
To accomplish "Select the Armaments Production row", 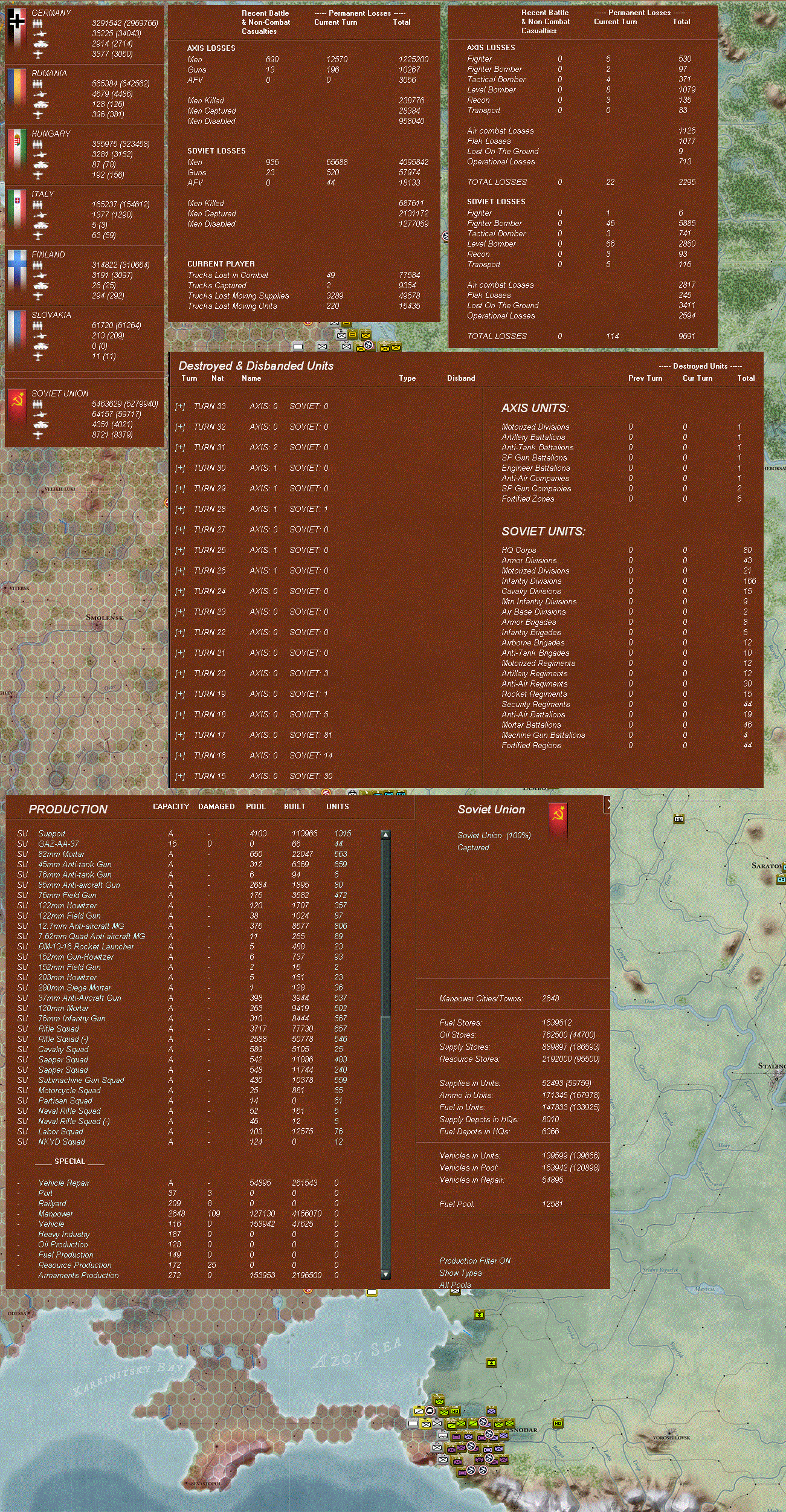I will (185, 1276).
